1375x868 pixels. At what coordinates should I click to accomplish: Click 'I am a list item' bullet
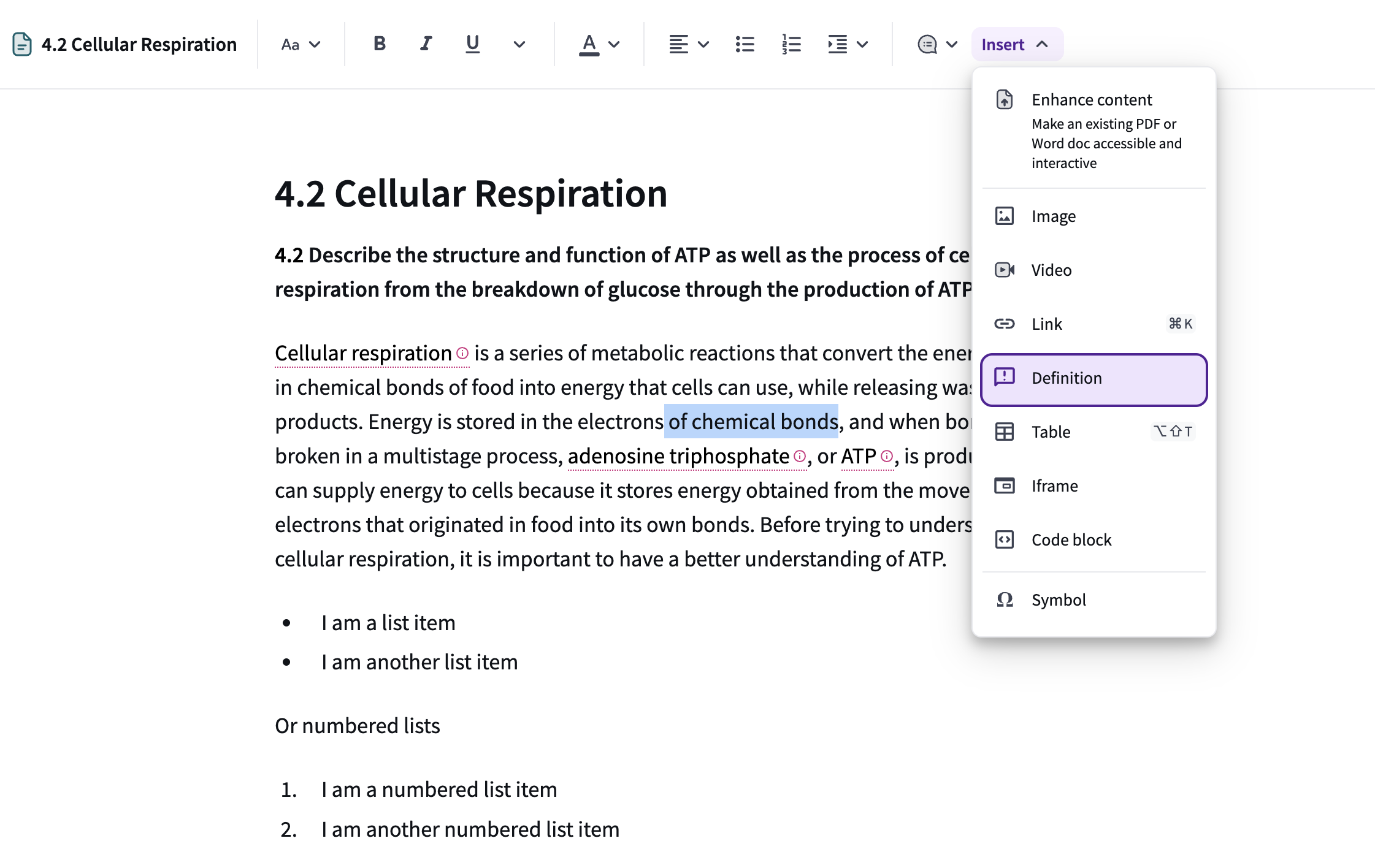388,623
